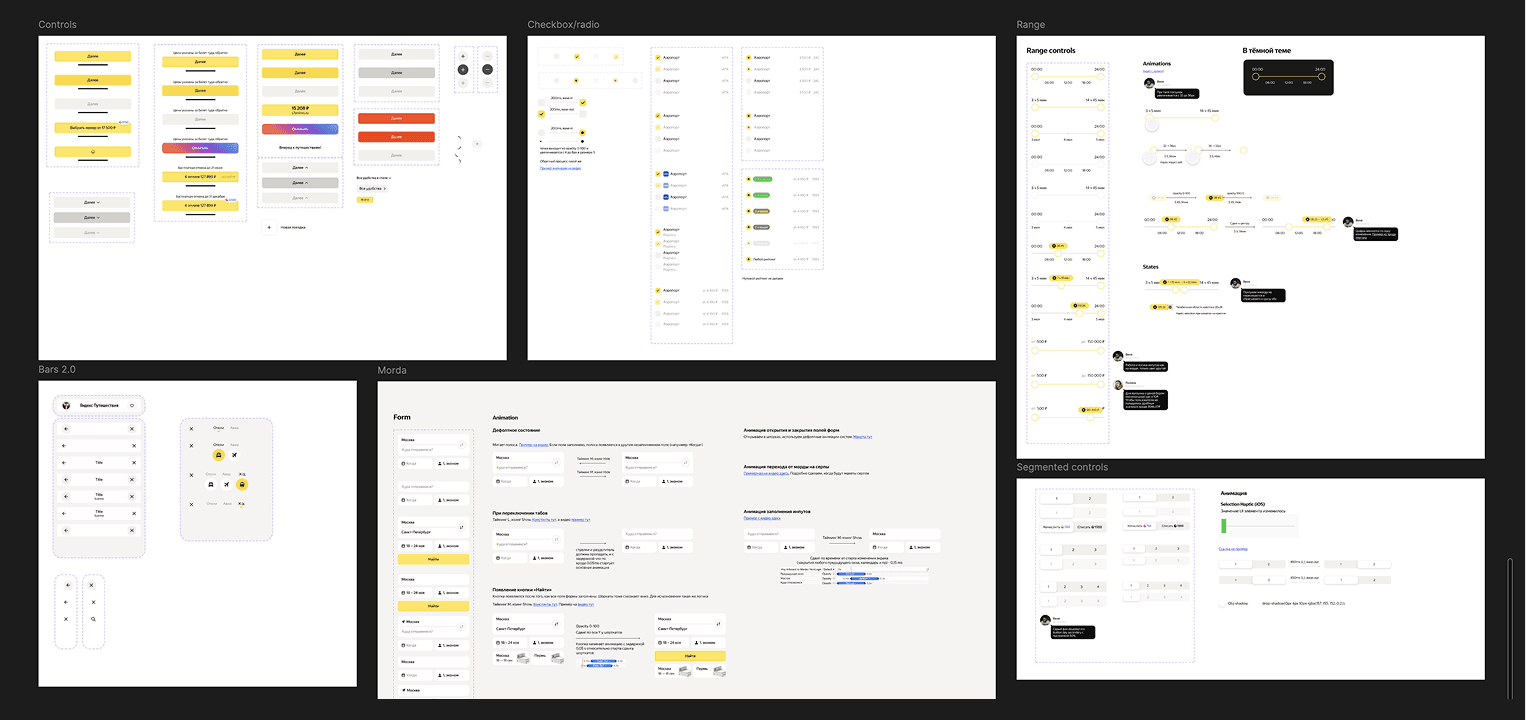Click the plus icon beside Новая поездка
This screenshot has height=720, width=1526.
pos(269,227)
